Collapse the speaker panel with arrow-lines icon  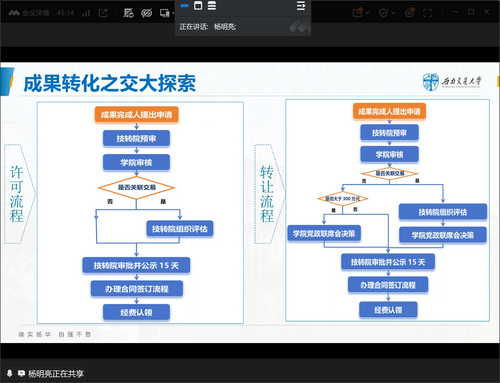click(301, 6)
